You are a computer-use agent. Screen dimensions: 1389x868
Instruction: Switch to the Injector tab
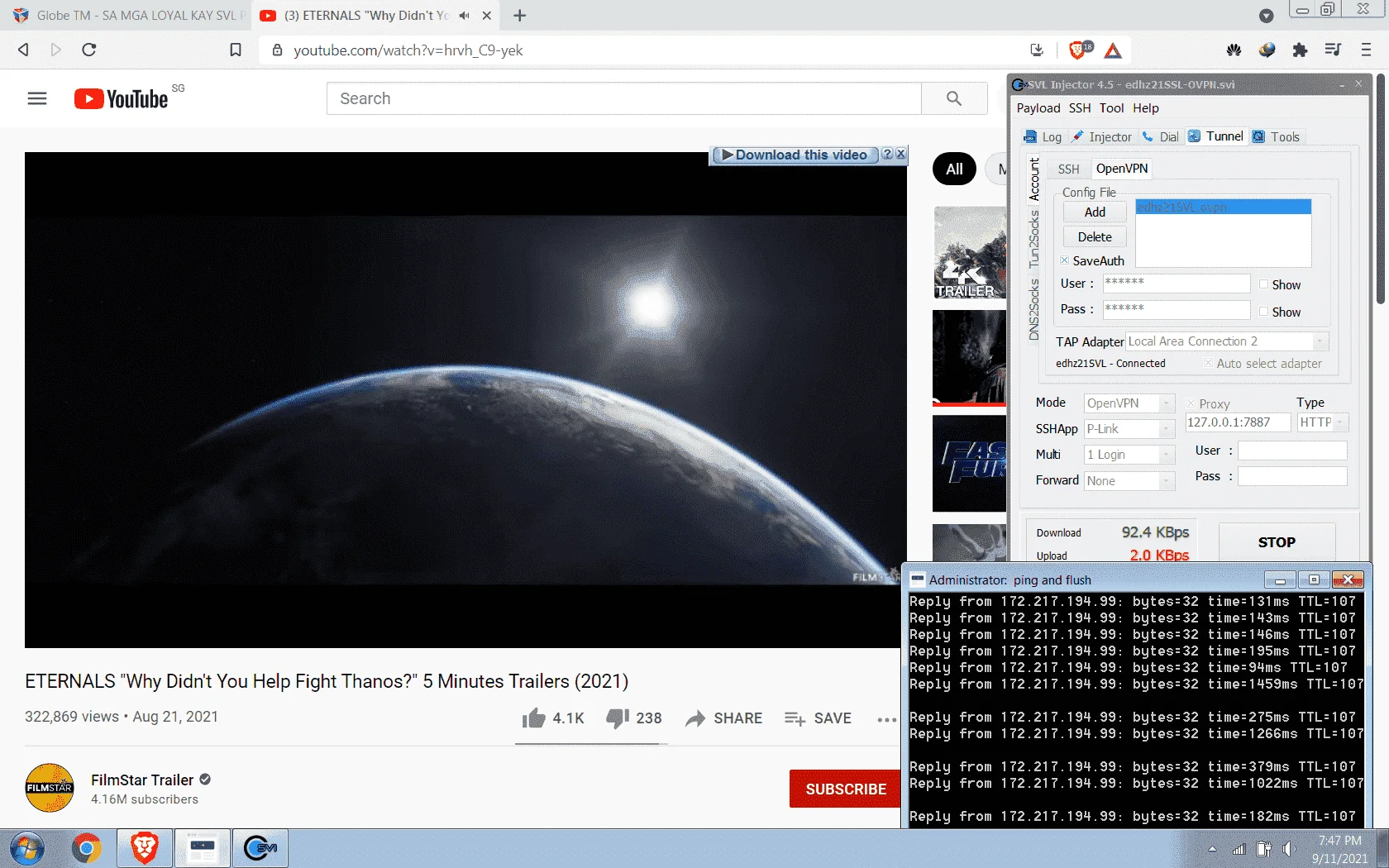pyautogui.click(x=1101, y=137)
